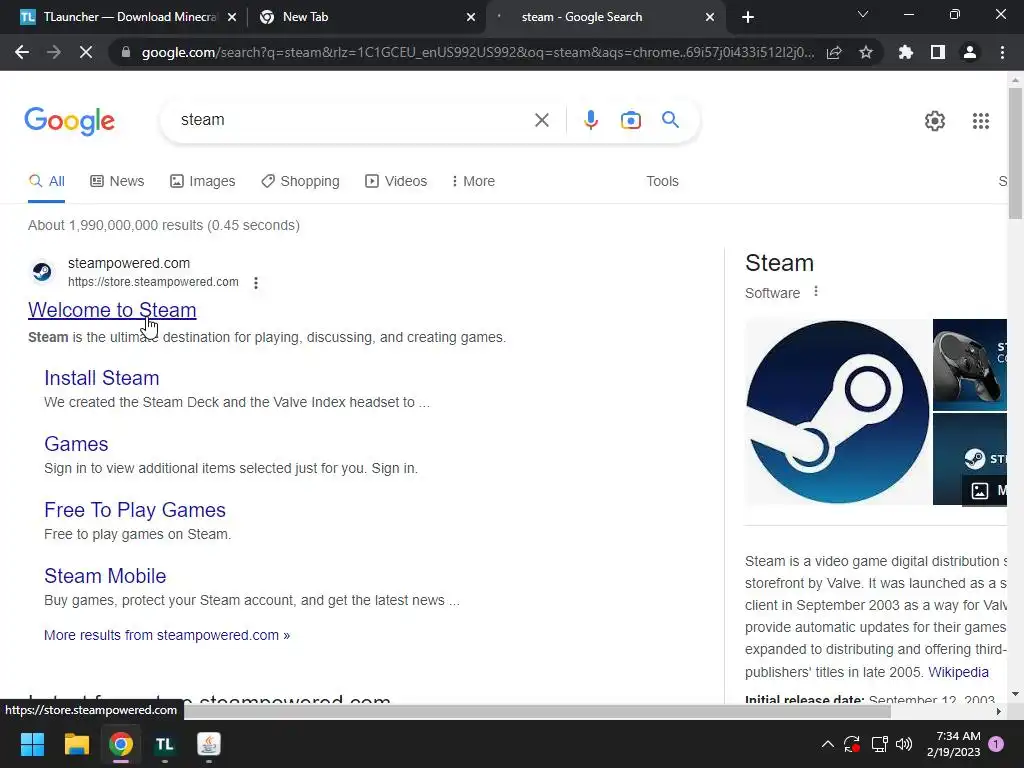Viewport: 1024px width, 768px height.
Task: Switch to the TLauncher browser tab
Action: pos(119,17)
